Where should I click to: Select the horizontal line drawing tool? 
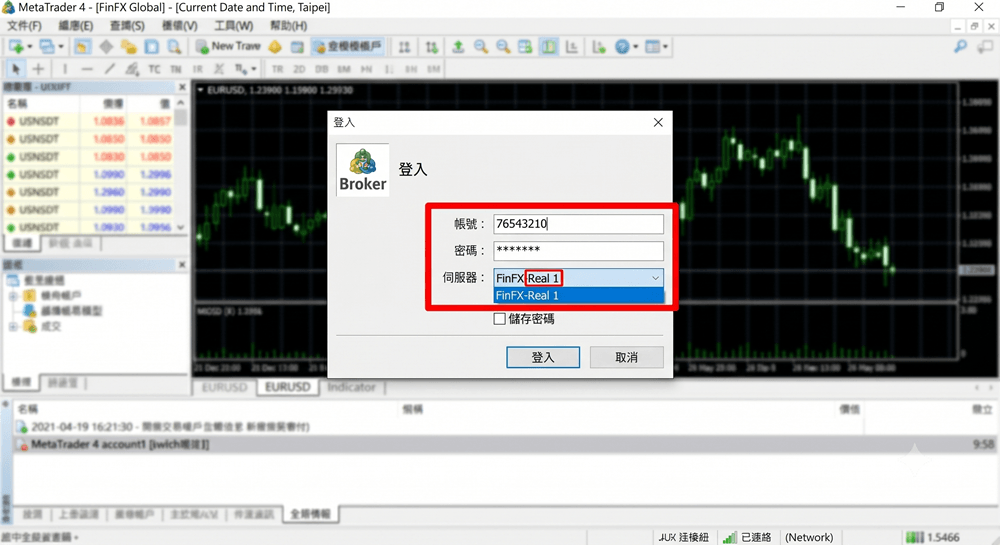click(x=87, y=69)
